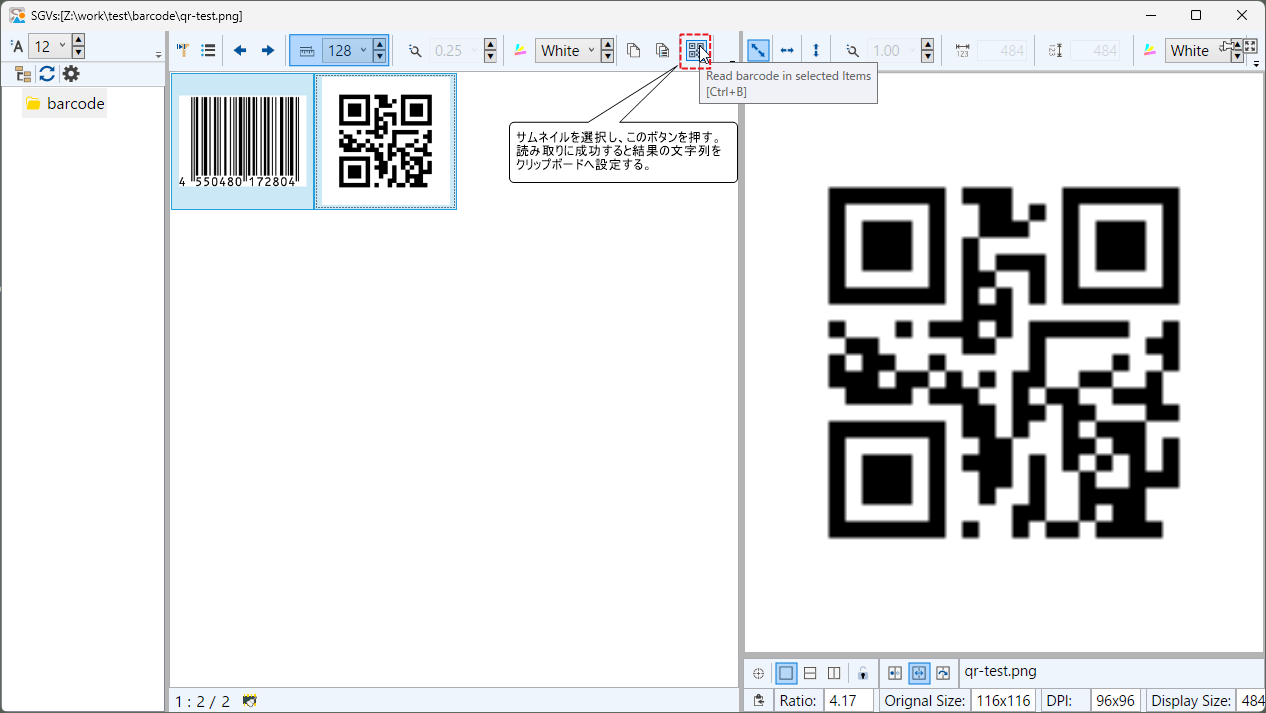Enter fullscreen with the expand icon
This screenshot has width=1266, height=713.
click(1249, 46)
